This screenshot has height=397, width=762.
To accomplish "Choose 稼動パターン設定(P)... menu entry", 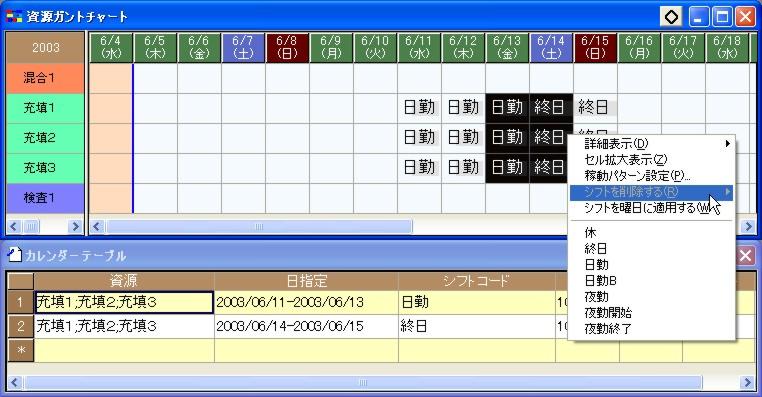I will tap(637, 176).
